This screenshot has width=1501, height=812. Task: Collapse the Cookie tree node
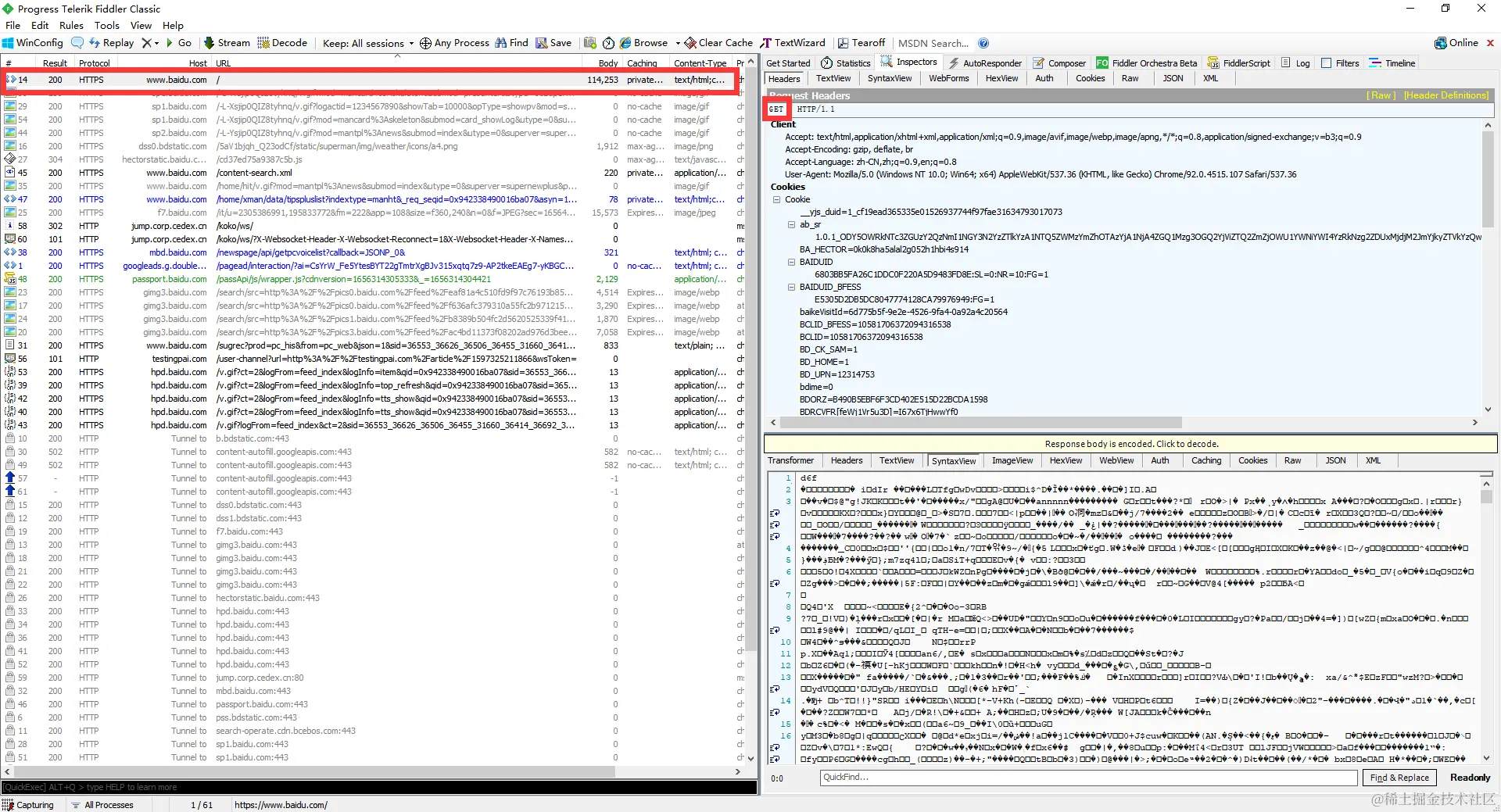point(777,199)
